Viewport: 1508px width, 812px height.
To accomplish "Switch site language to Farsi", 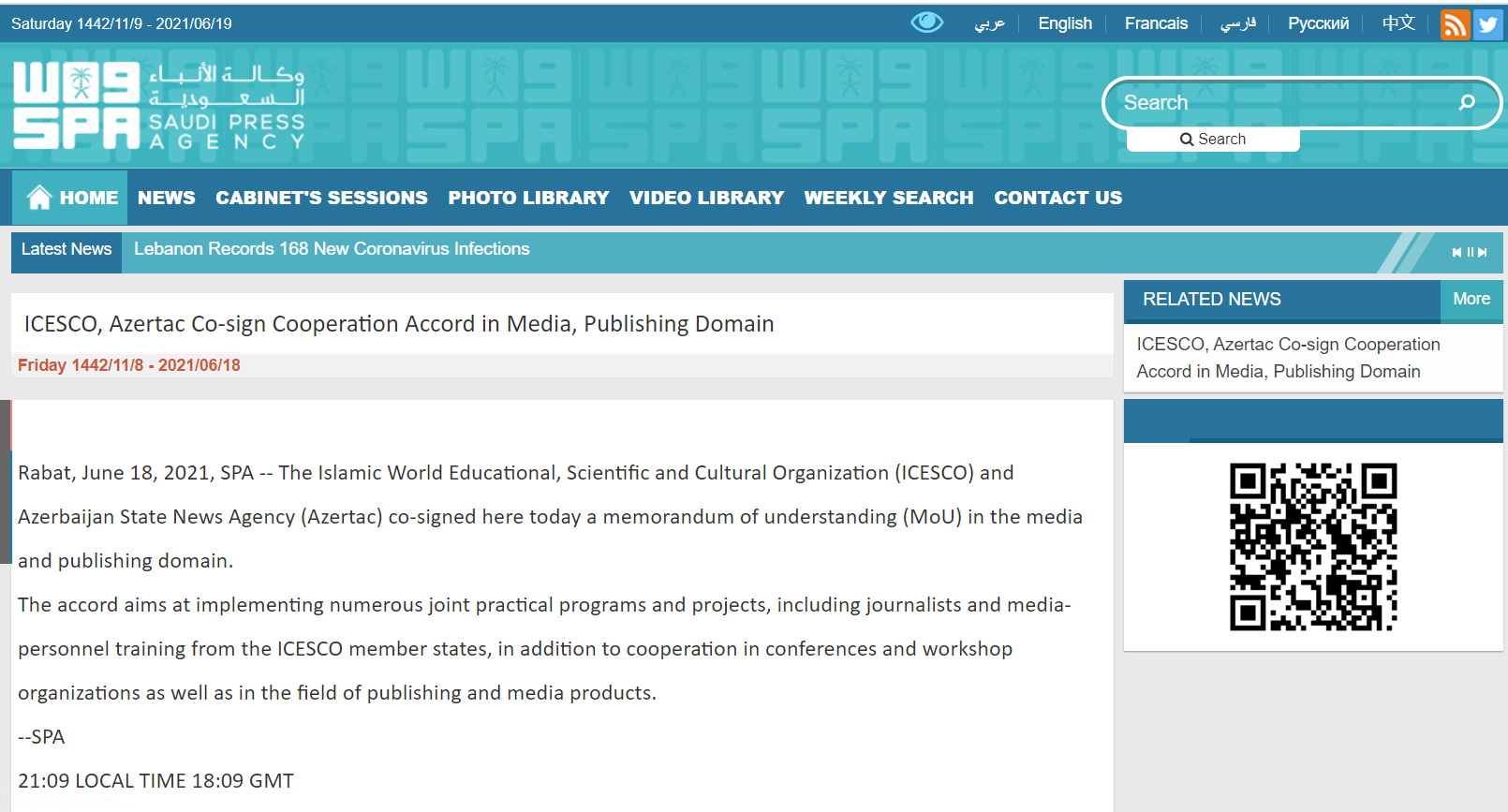I will point(1237,23).
